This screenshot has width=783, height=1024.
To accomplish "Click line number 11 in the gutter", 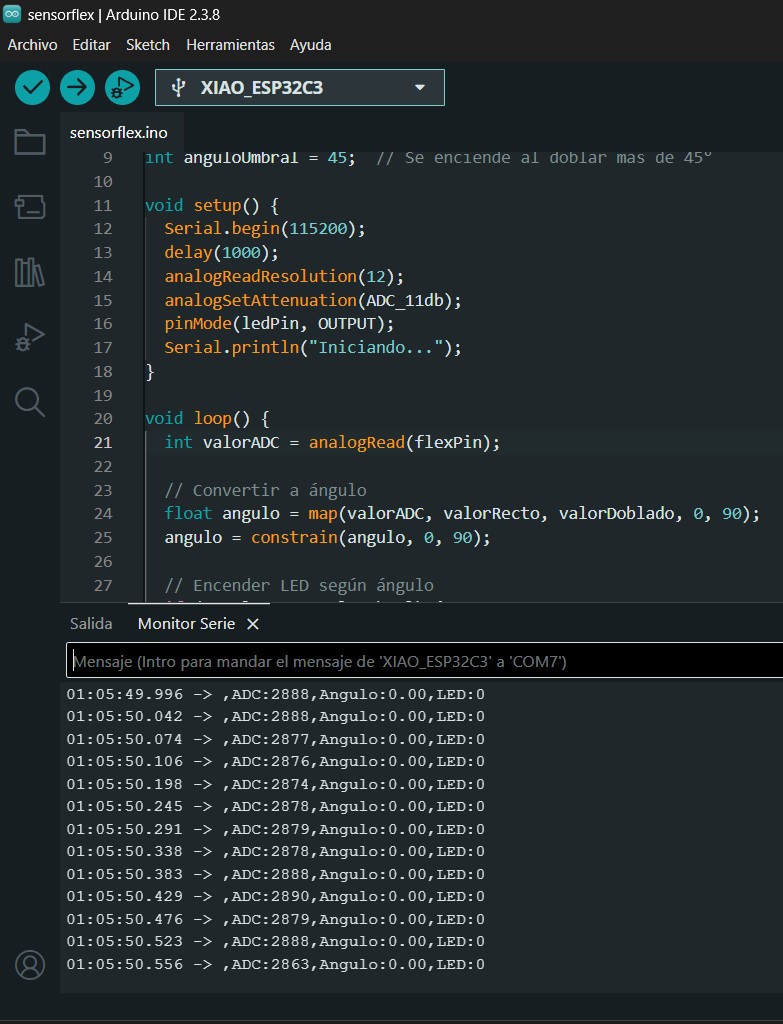I will (x=103, y=206).
